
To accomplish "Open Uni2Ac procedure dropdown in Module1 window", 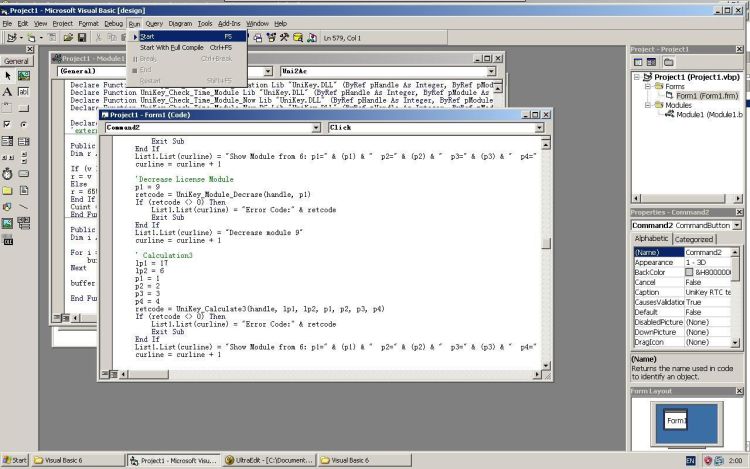I will [491, 71].
